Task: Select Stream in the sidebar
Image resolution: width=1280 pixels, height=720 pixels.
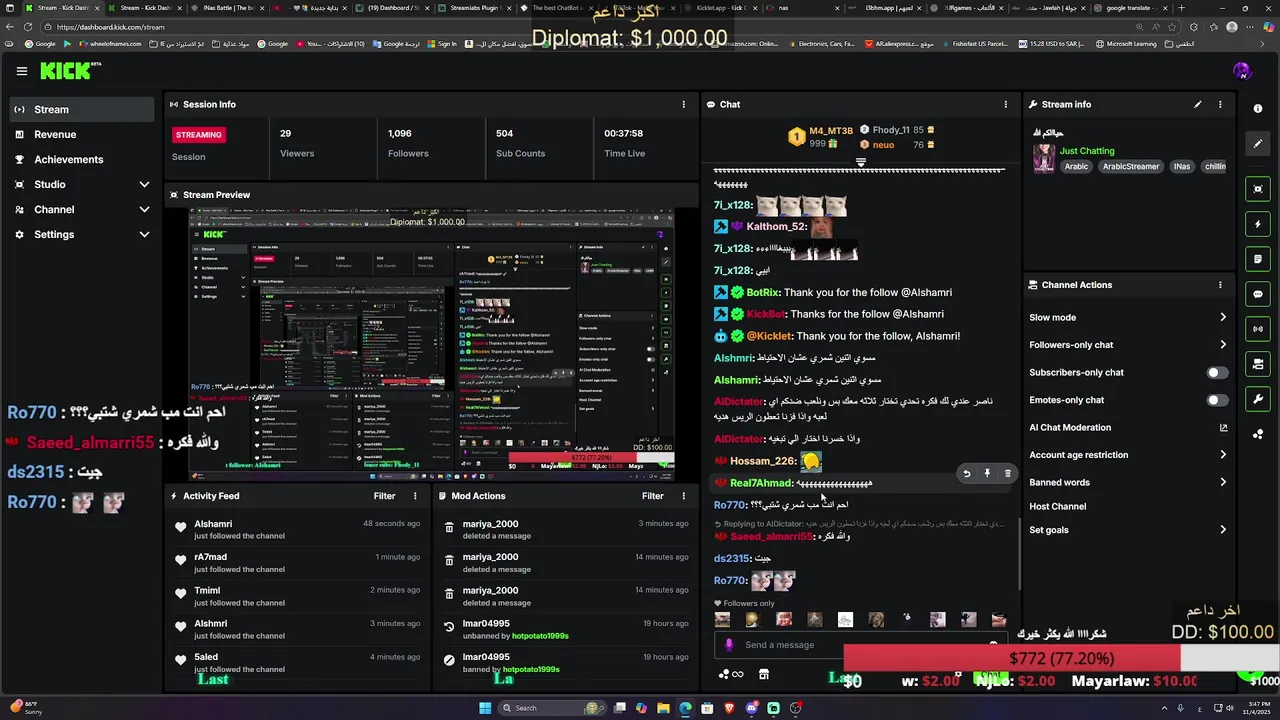Action: [82, 109]
